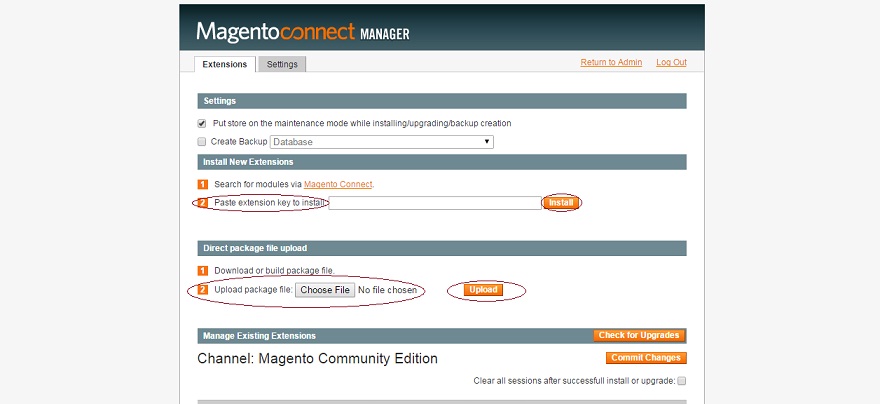Screen dimensions: 880x404
Task: Click the 'Install New Extensions' section header
Action: 442,162
